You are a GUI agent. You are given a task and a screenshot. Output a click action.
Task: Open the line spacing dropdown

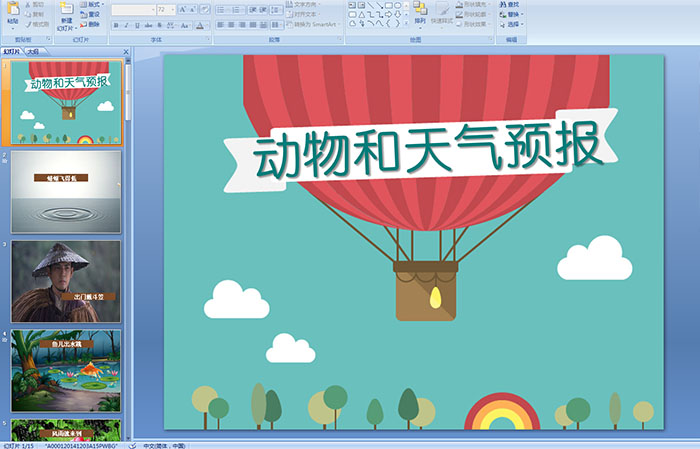tap(276, 10)
